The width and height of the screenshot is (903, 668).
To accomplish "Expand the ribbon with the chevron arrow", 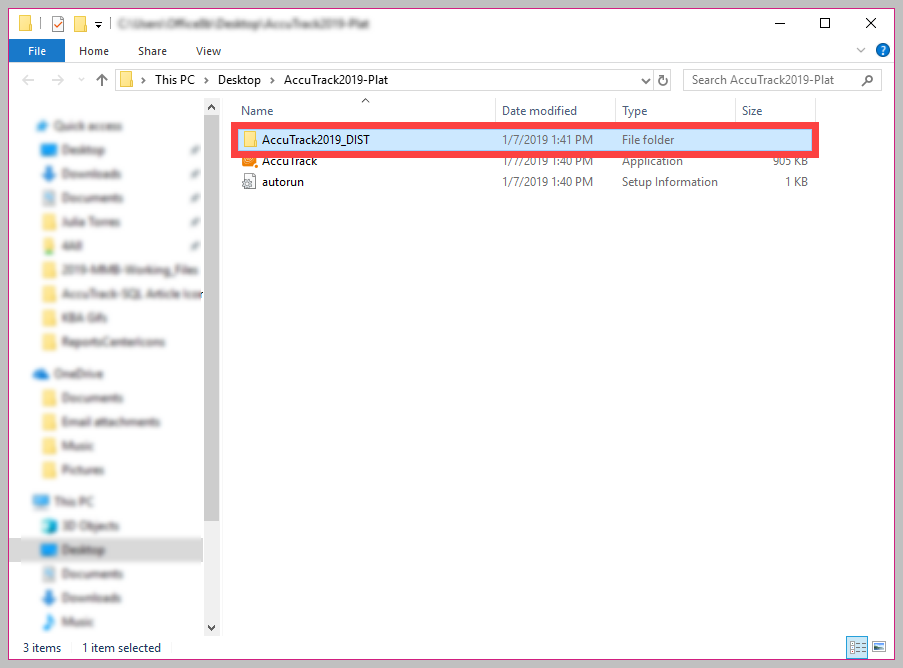I will [861, 50].
